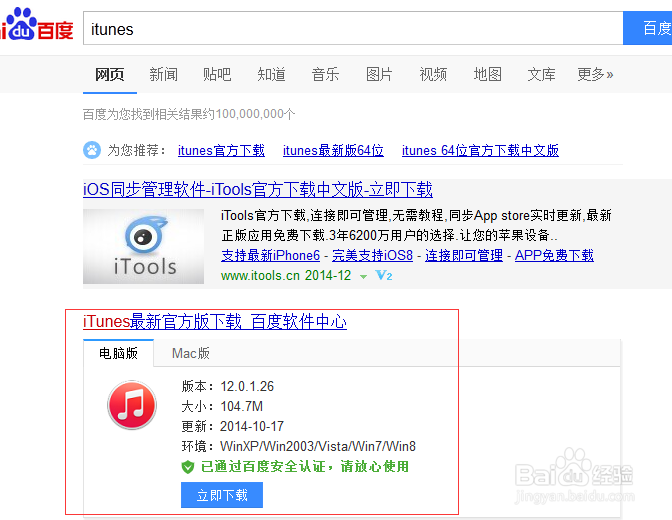Open the iOS同步管理软件-iTools result title

point(258,189)
